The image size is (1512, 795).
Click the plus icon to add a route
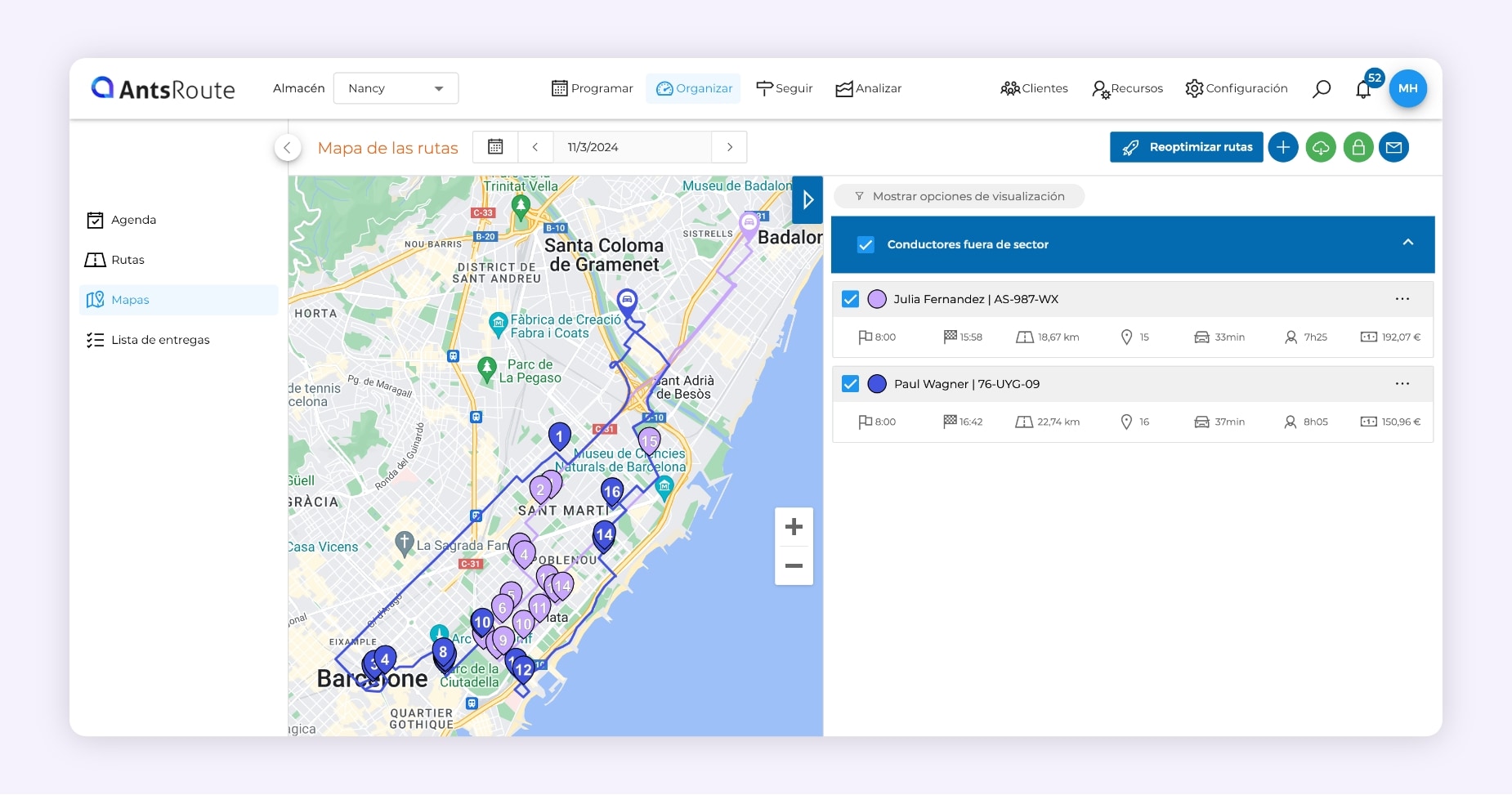pos(1283,147)
